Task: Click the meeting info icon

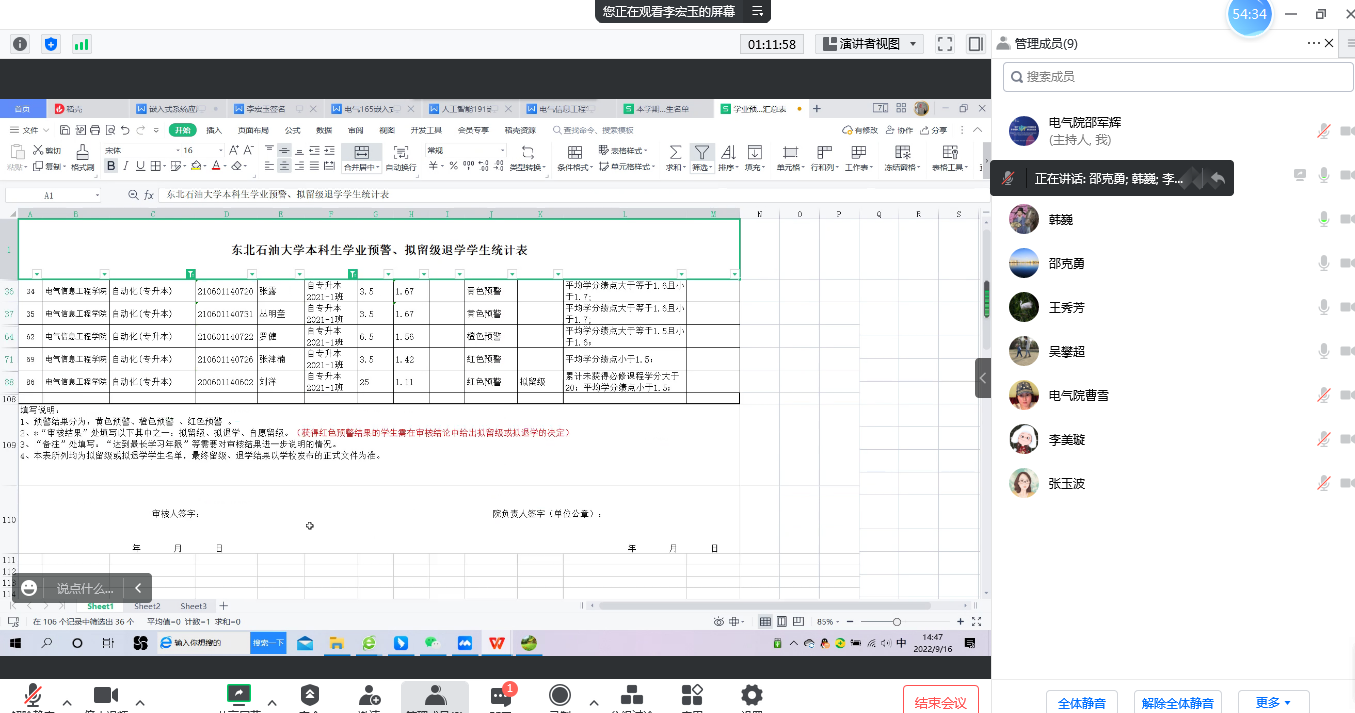Action: point(20,44)
